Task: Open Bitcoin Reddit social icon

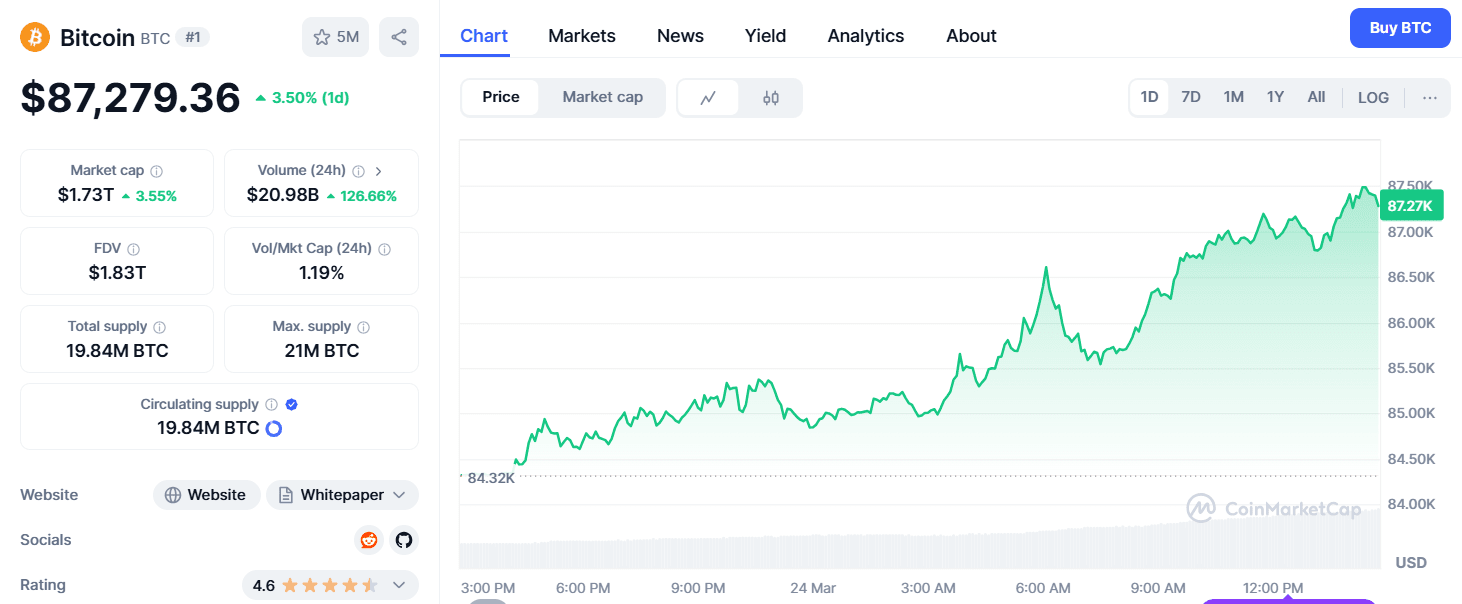Action: (x=369, y=540)
